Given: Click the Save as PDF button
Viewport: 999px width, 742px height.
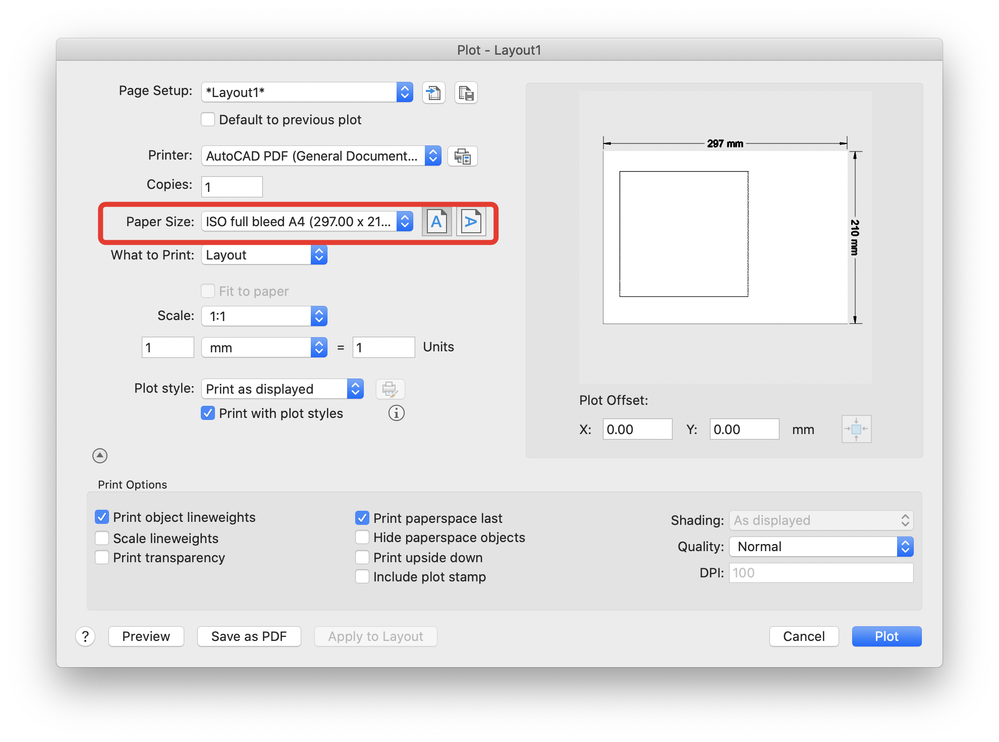Looking at the screenshot, I should (249, 636).
